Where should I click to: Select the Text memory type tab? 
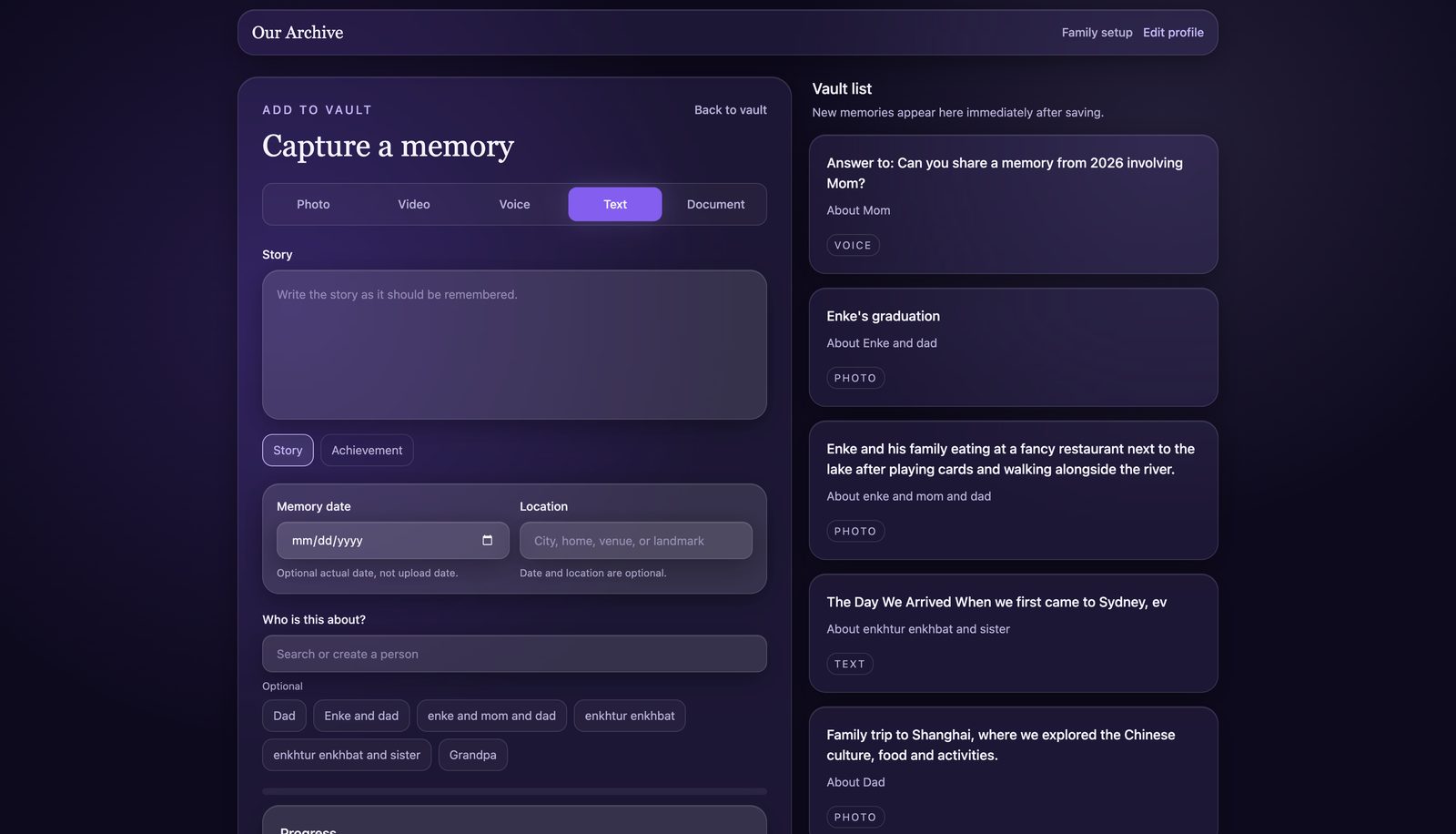[x=615, y=204]
